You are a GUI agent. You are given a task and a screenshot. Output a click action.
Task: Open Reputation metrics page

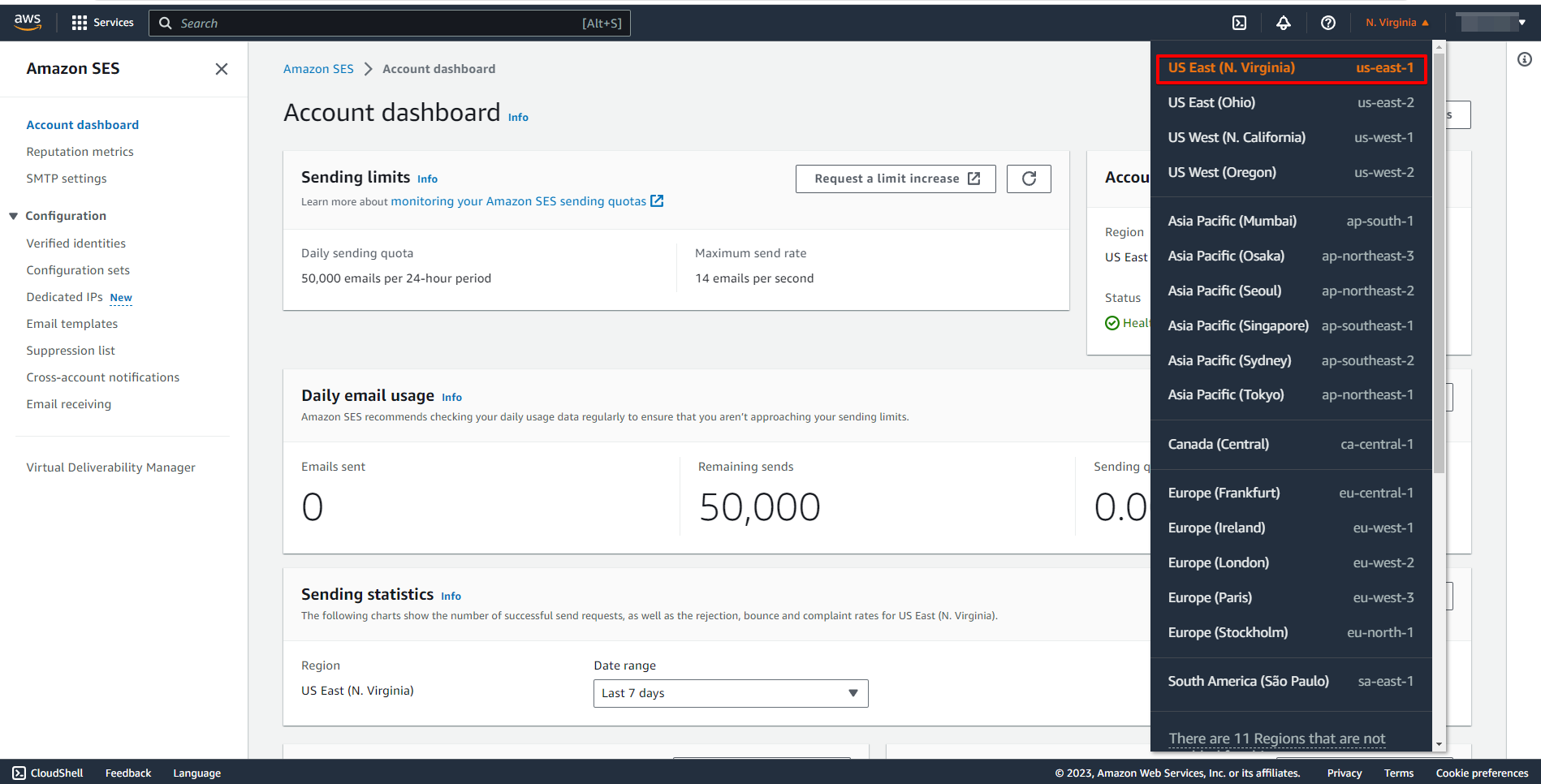point(80,152)
